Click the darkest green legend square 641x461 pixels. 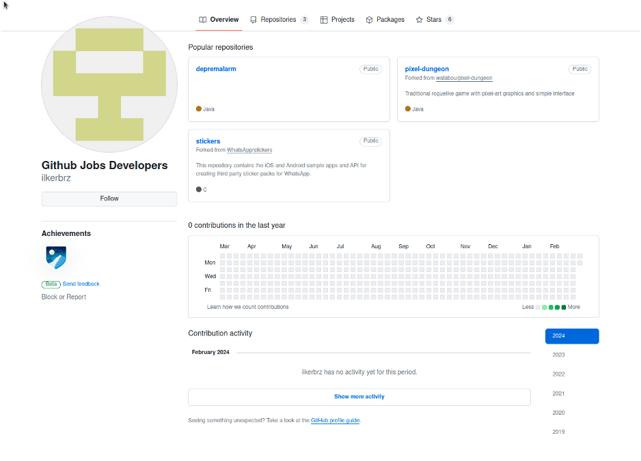[x=564, y=307]
